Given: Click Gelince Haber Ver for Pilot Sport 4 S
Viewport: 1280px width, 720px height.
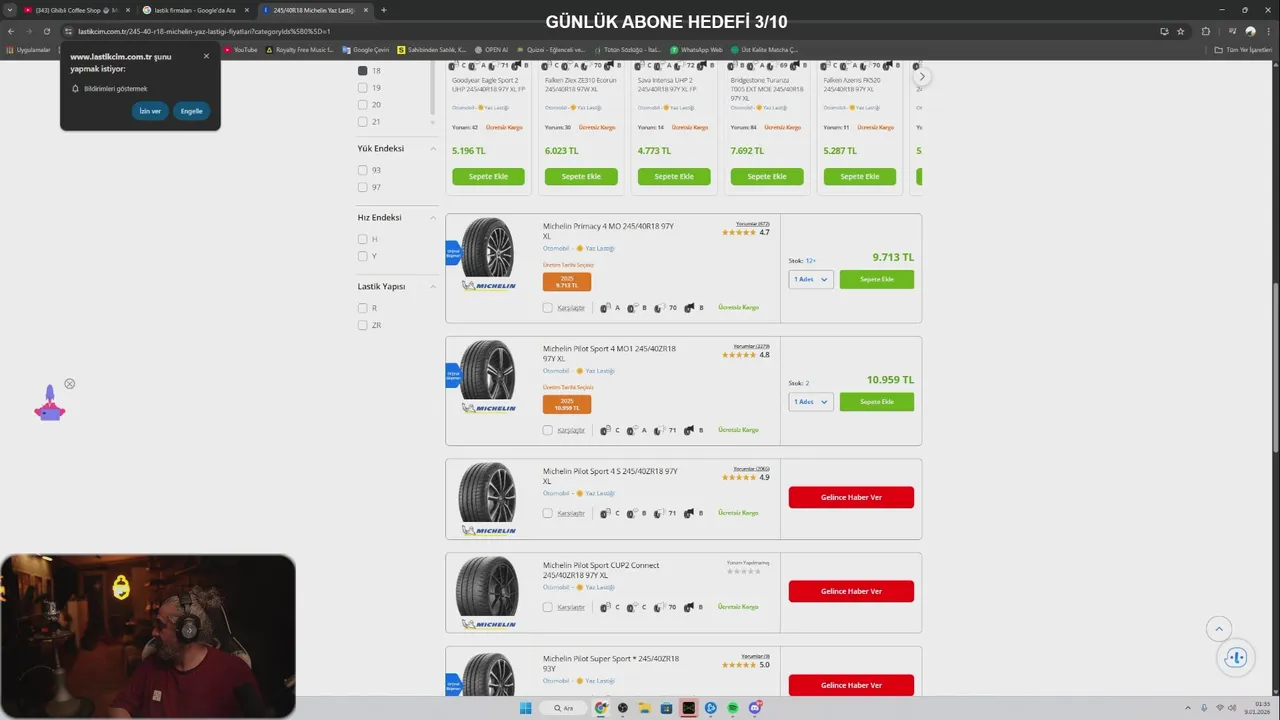Looking at the screenshot, I should [851, 497].
